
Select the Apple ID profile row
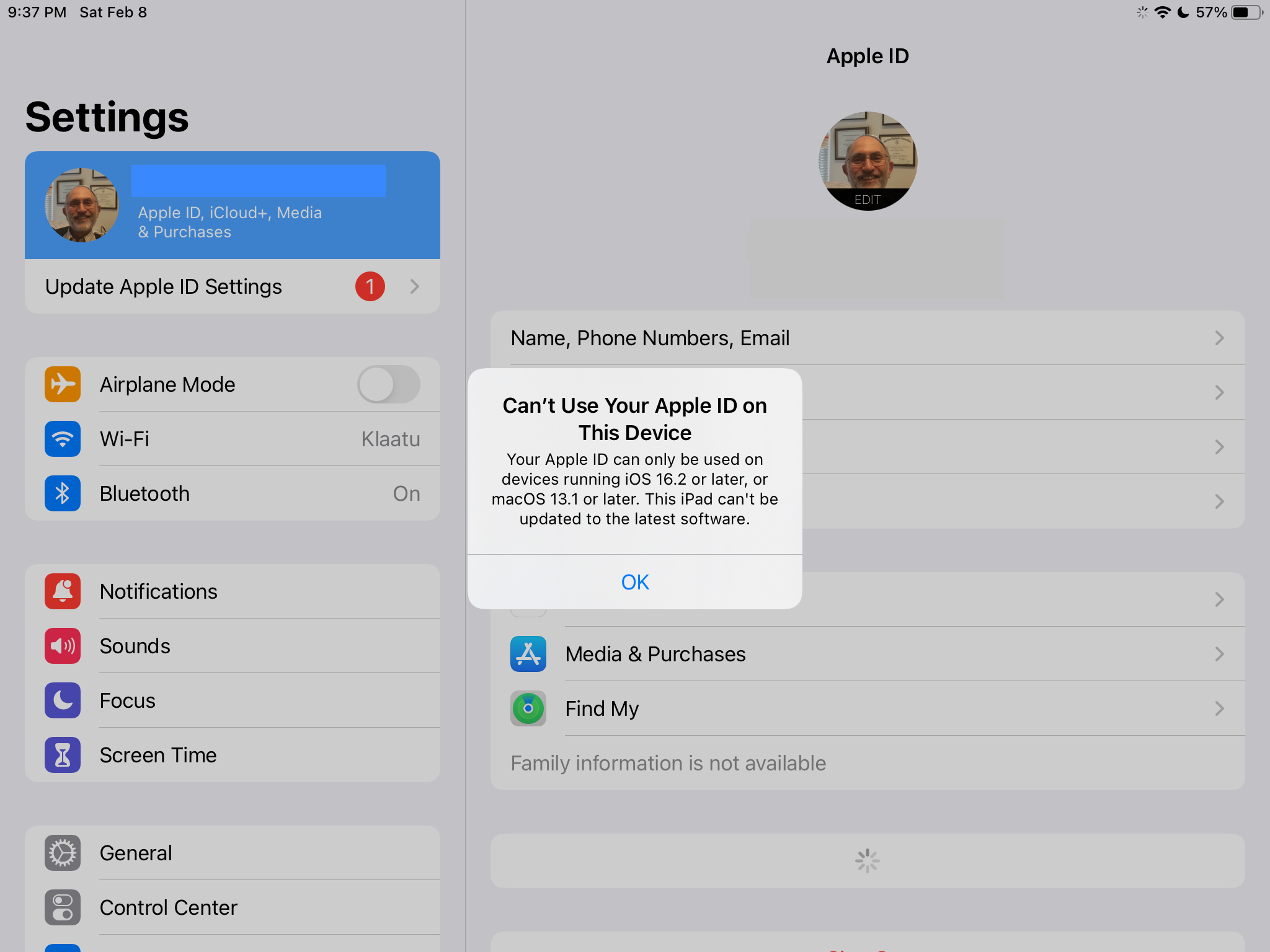[233, 205]
